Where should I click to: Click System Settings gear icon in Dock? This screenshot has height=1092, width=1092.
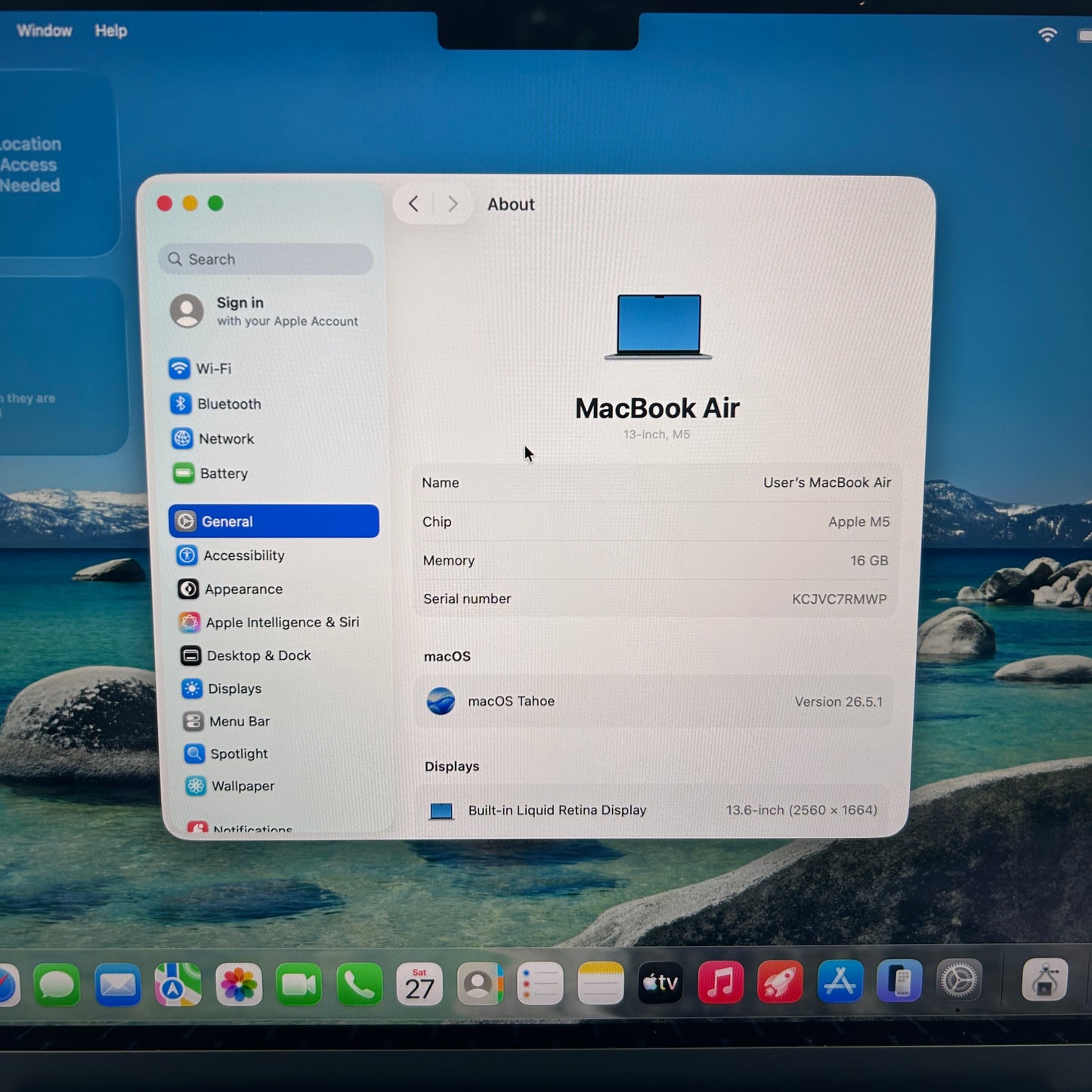[x=959, y=981]
